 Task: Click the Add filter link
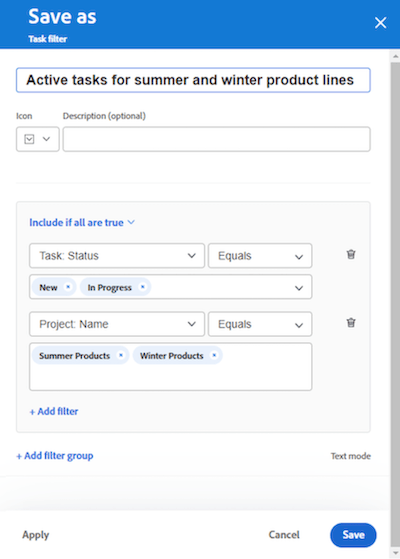[54, 411]
